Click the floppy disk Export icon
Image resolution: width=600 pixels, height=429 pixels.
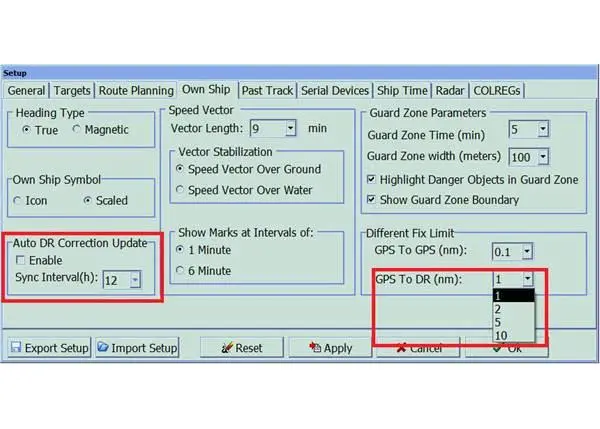(16, 347)
